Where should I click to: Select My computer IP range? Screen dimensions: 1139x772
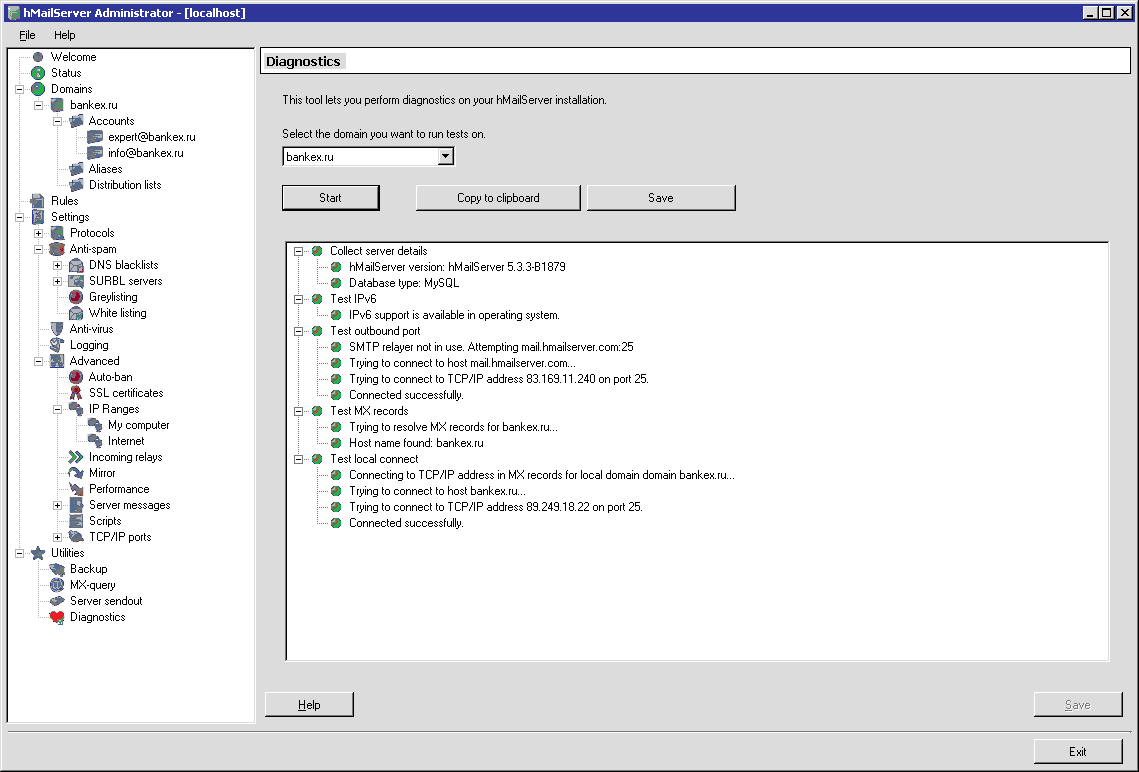[138, 425]
